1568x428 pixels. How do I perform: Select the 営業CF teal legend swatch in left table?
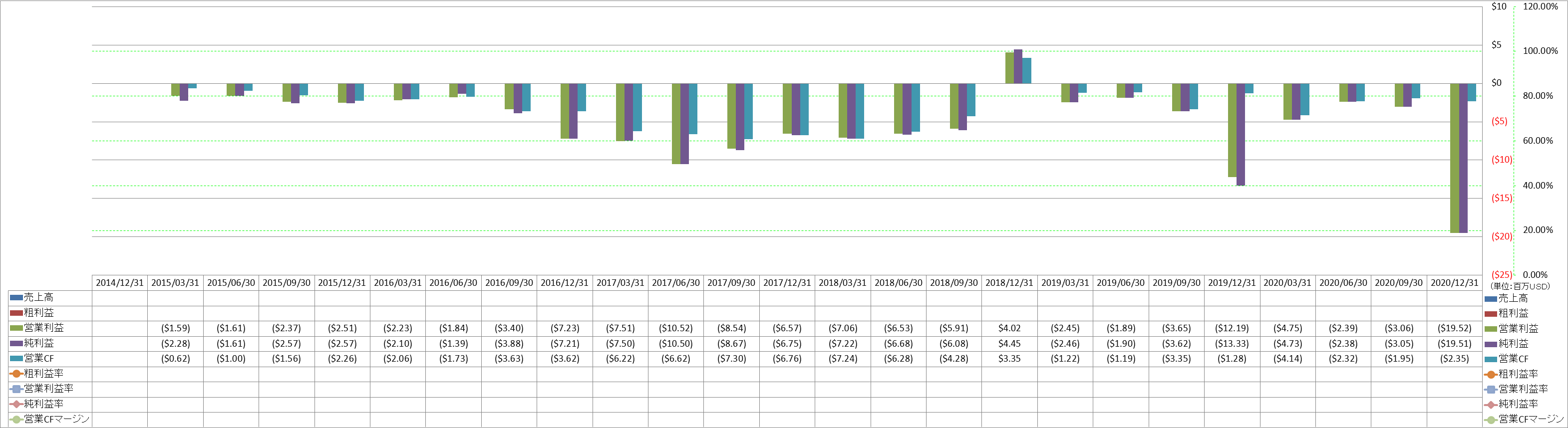16,359
